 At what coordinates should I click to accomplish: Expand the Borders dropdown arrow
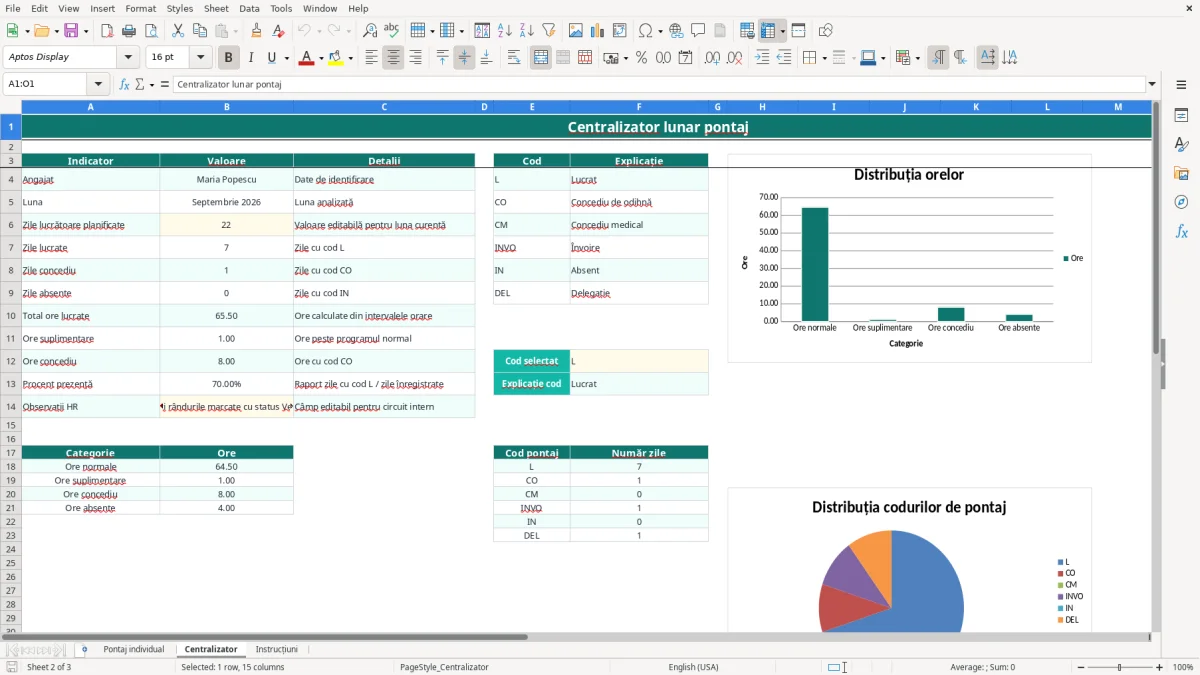pyautogui.click(x=823, y=58)
